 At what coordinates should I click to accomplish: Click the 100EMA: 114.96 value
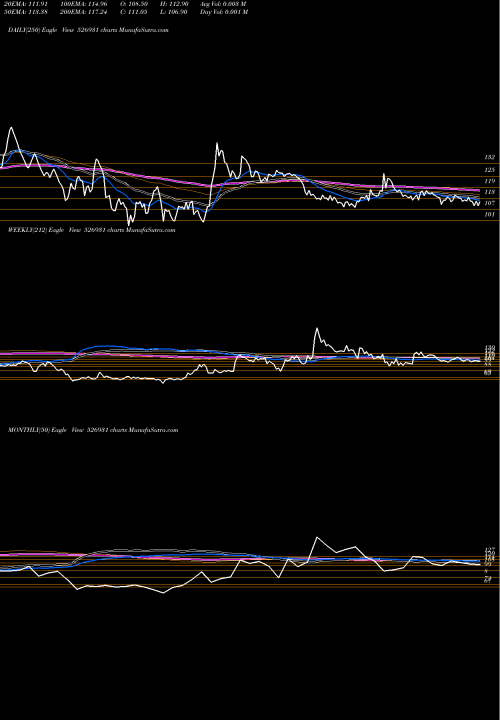84,4
